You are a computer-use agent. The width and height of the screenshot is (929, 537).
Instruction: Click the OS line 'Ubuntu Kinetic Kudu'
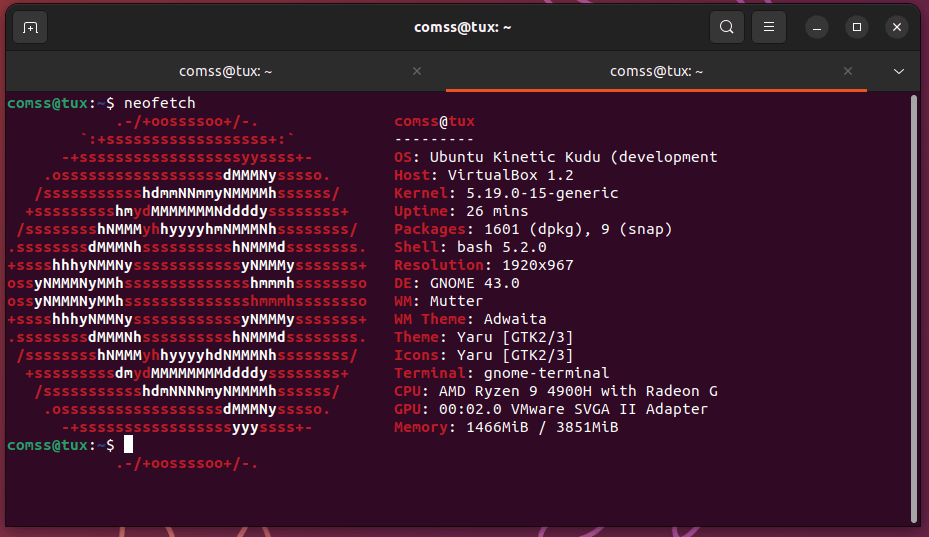(x=515, y=157)
